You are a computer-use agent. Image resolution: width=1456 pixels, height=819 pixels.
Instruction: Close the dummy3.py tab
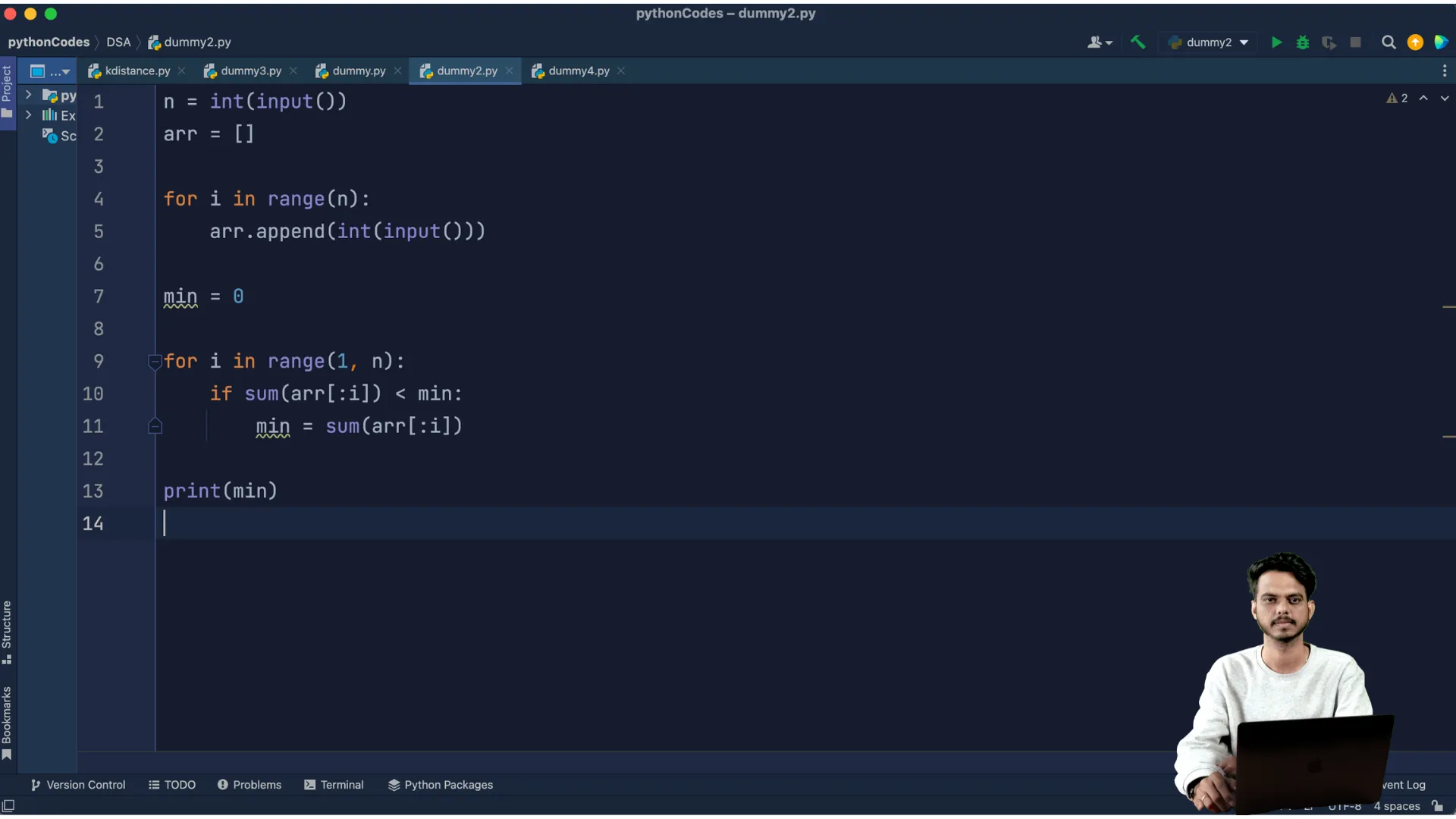[x=293, y=71]
